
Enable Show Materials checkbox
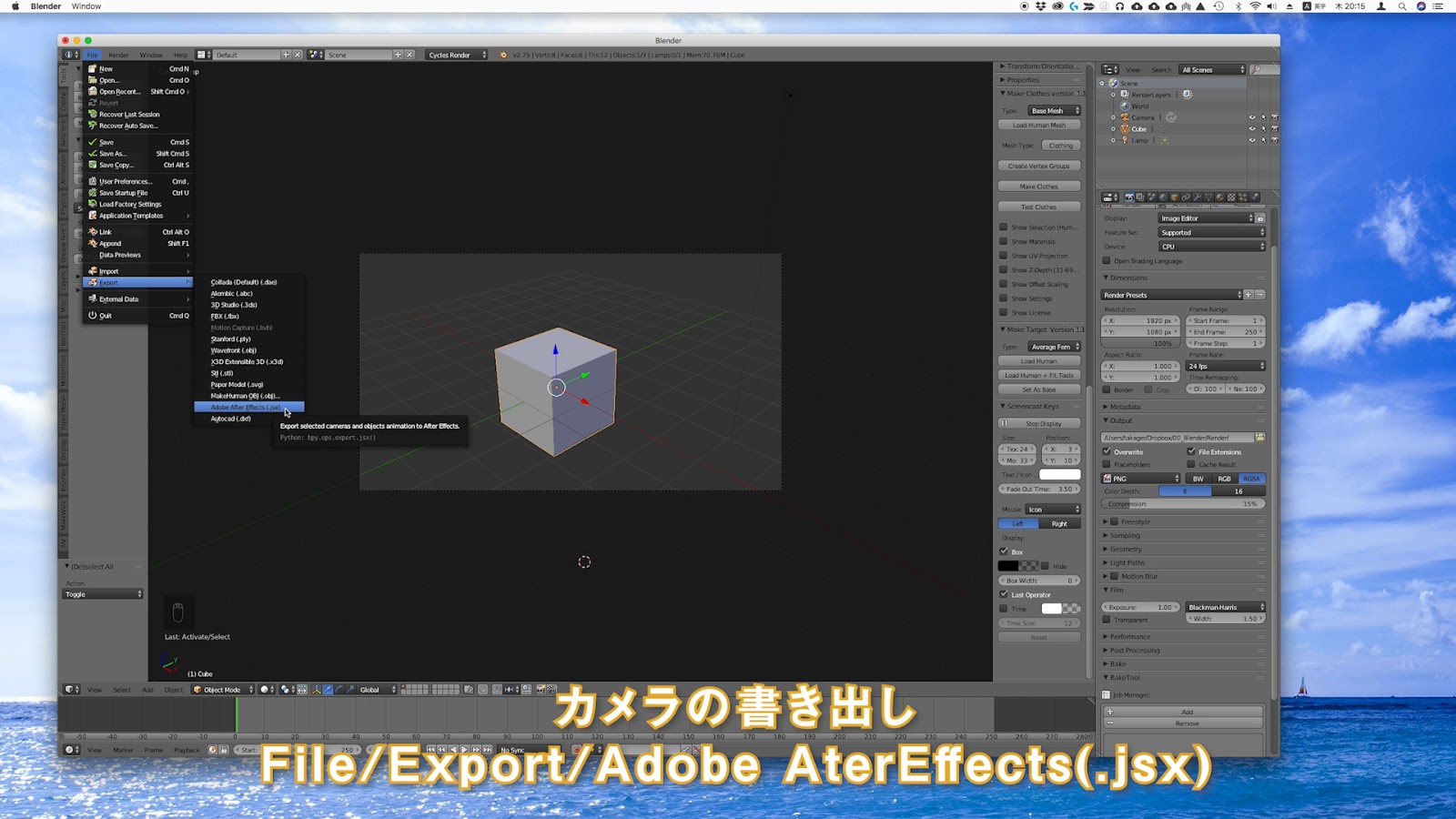(x=1004, y=241)
